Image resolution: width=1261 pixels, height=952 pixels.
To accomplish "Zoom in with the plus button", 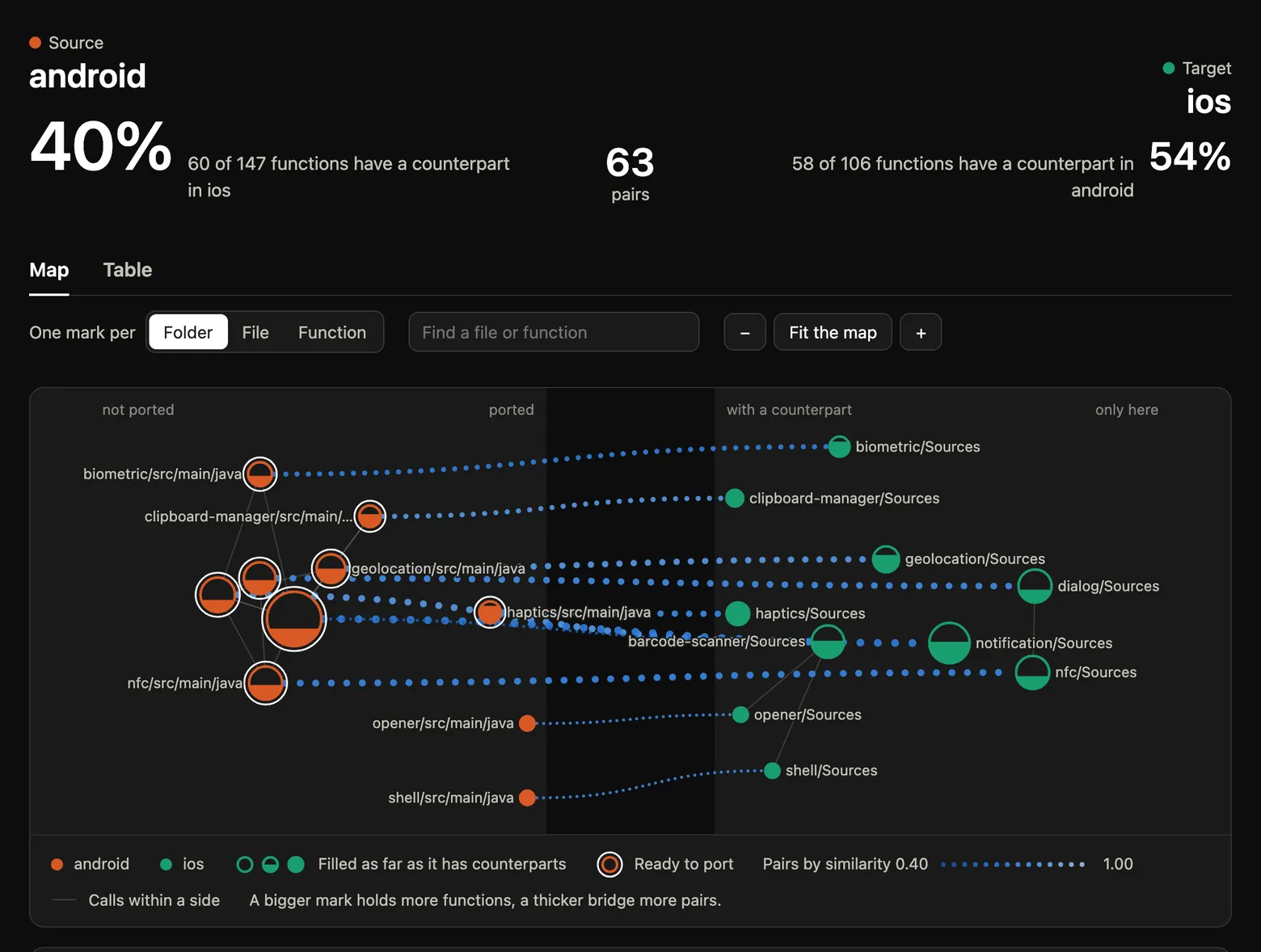I will (921, 332).
